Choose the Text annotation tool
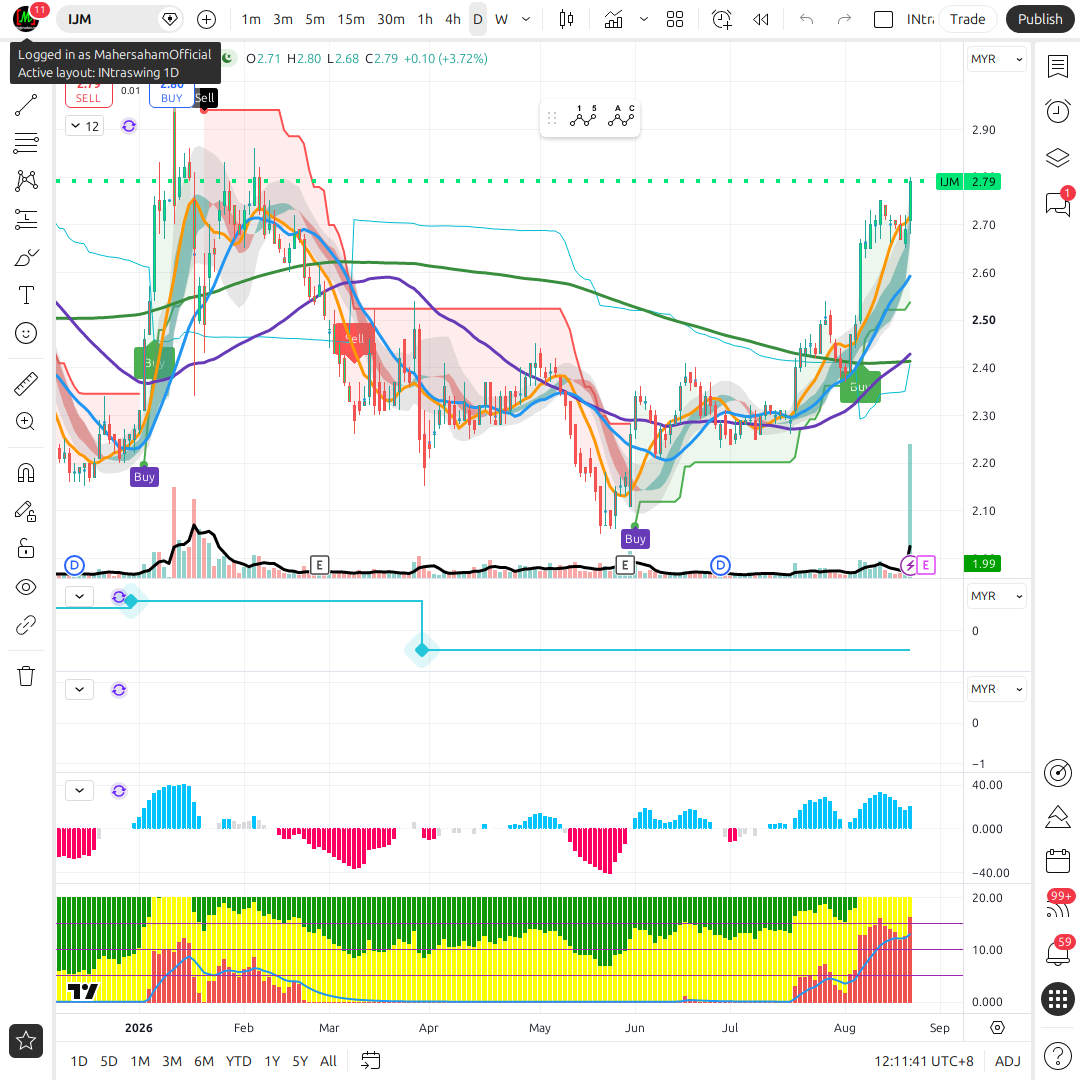The image size is (1080, 1080). pos(25,295)
